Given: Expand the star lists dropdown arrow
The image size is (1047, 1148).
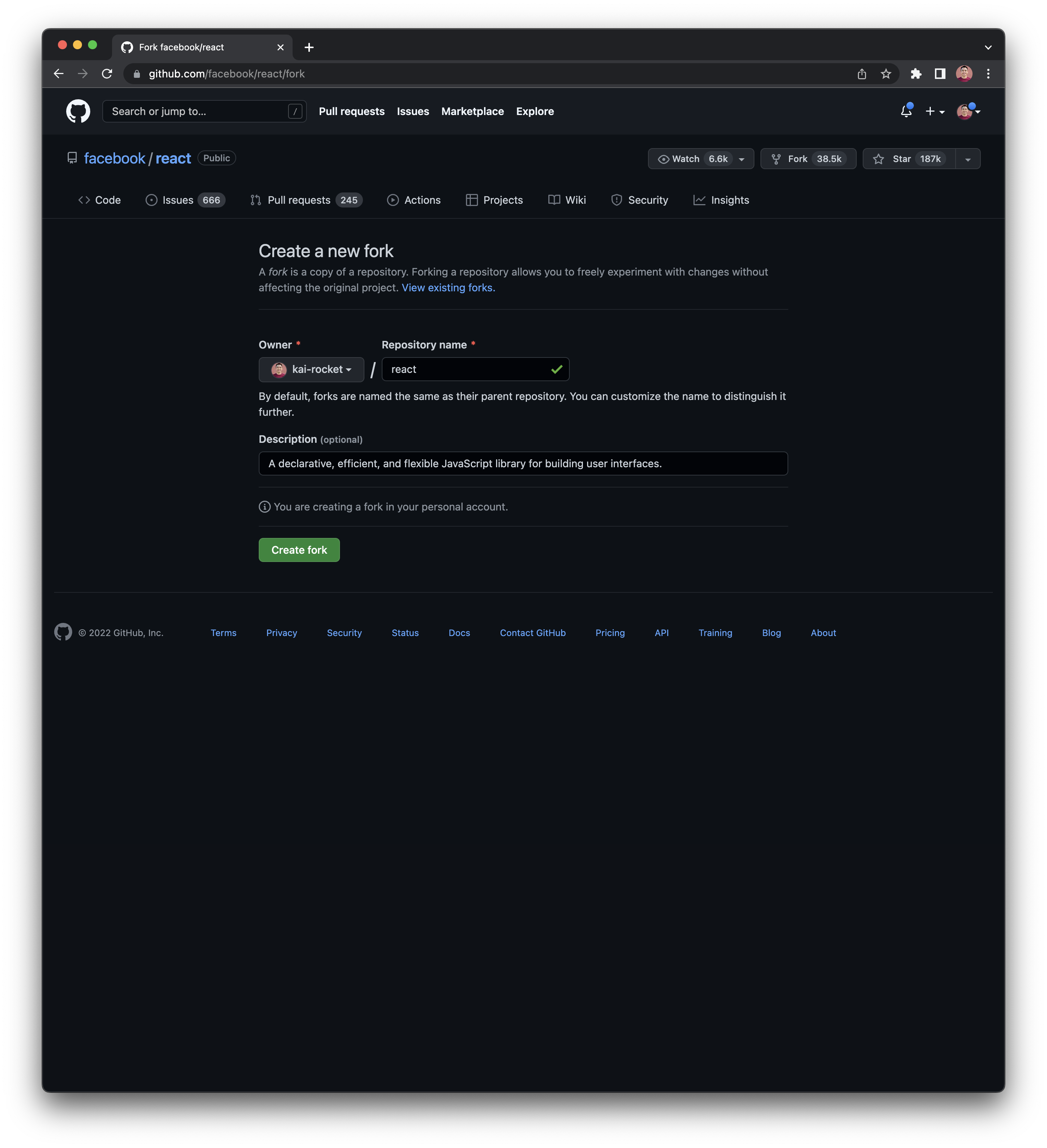Looking at the screenshot, I should click(x=967, y=159).
